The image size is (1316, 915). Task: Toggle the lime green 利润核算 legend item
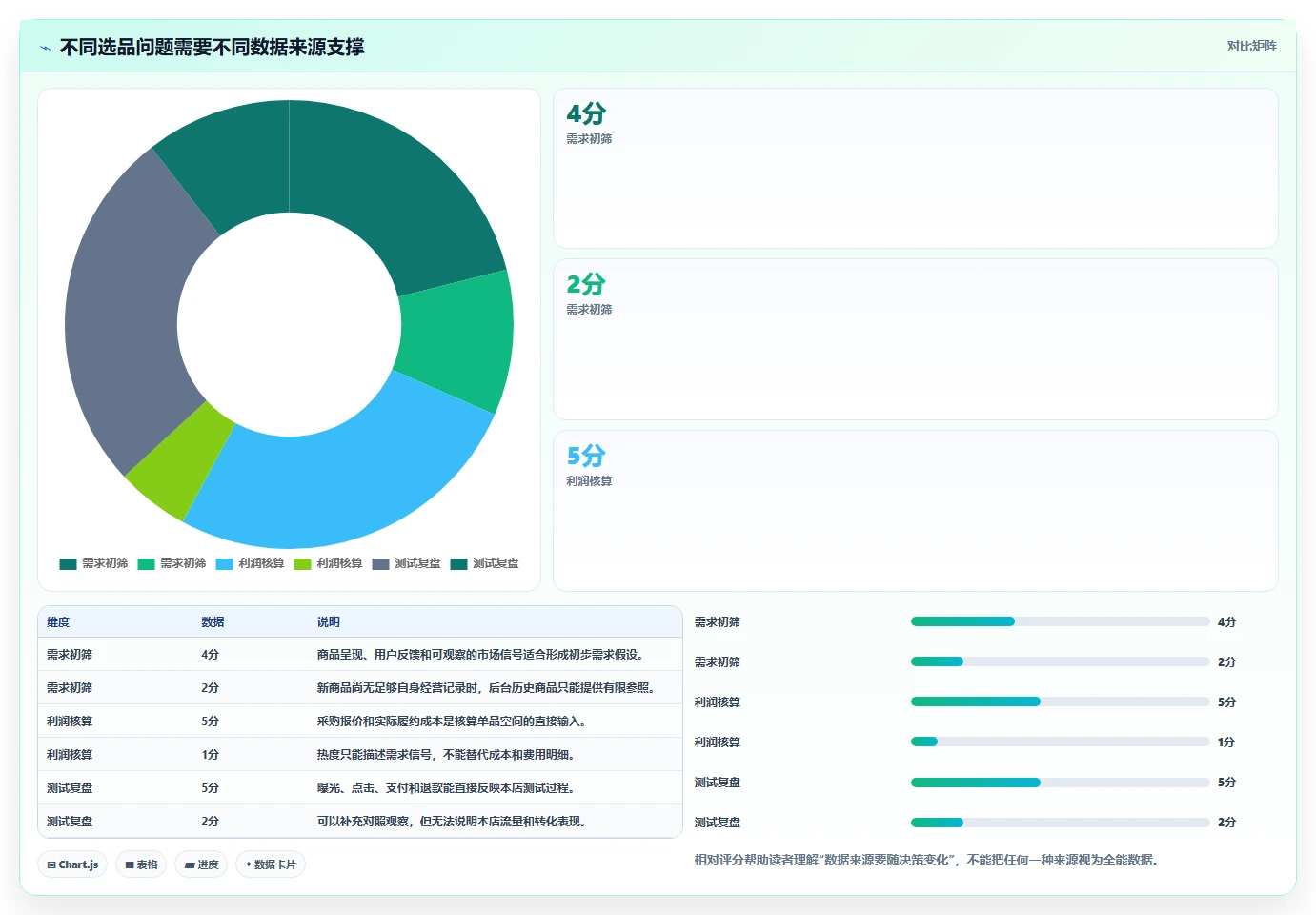click(328, 563)
